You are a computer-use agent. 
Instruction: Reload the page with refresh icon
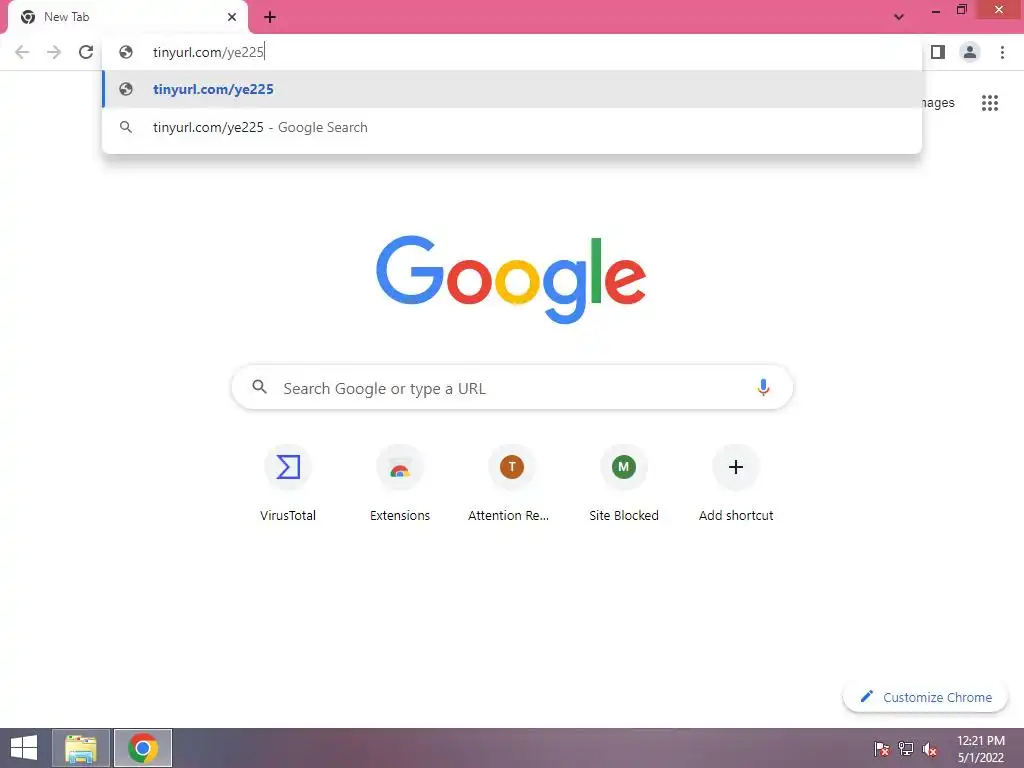point(86,52)
